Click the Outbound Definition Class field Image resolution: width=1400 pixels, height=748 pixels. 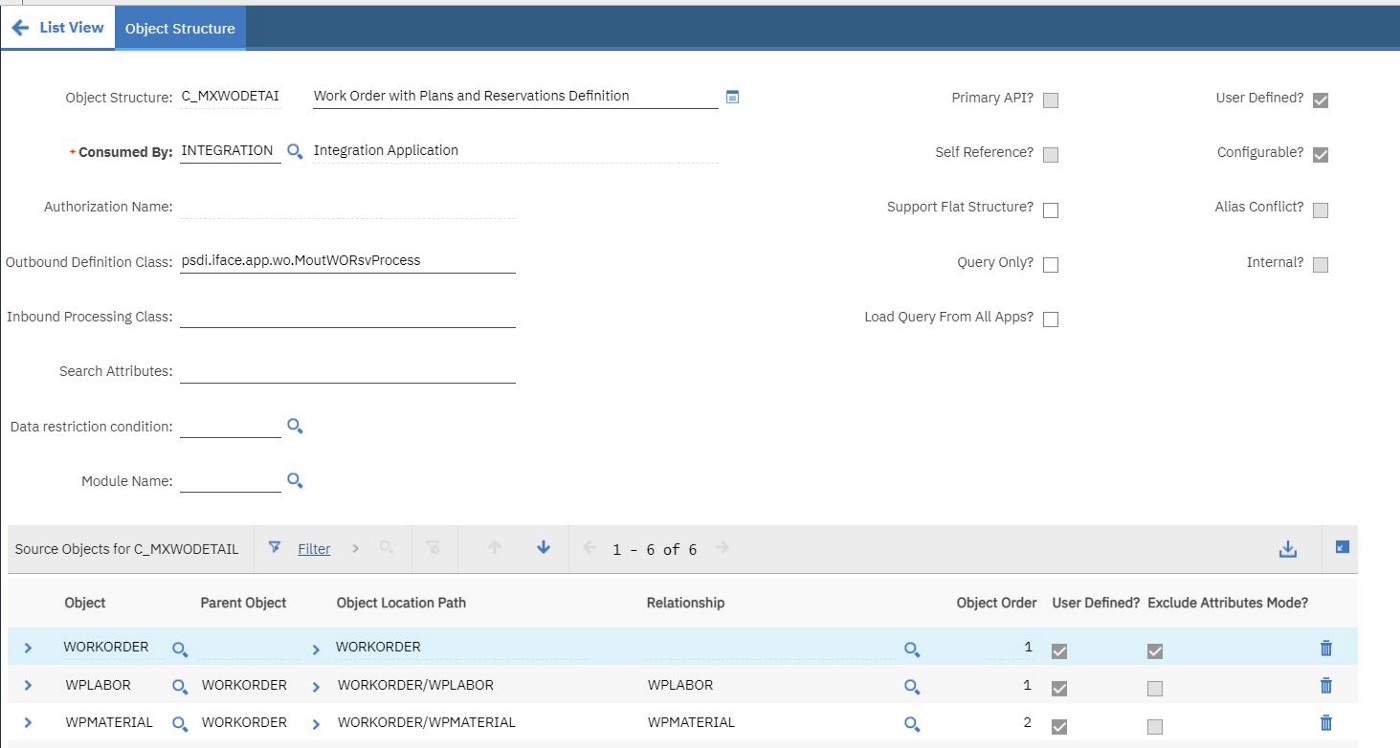(x=348, y=261)
